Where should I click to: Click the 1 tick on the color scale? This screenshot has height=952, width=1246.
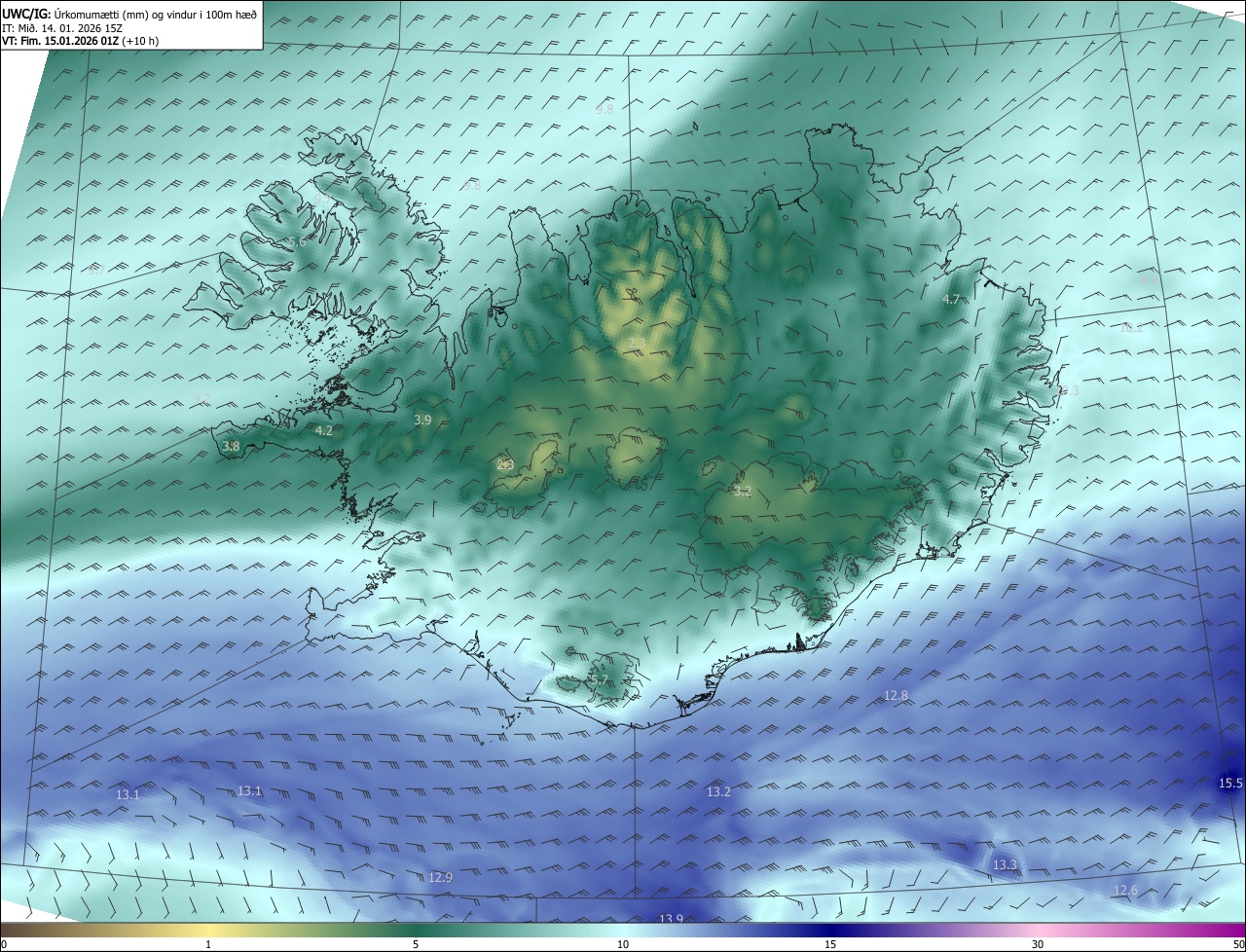click(208, 944)
